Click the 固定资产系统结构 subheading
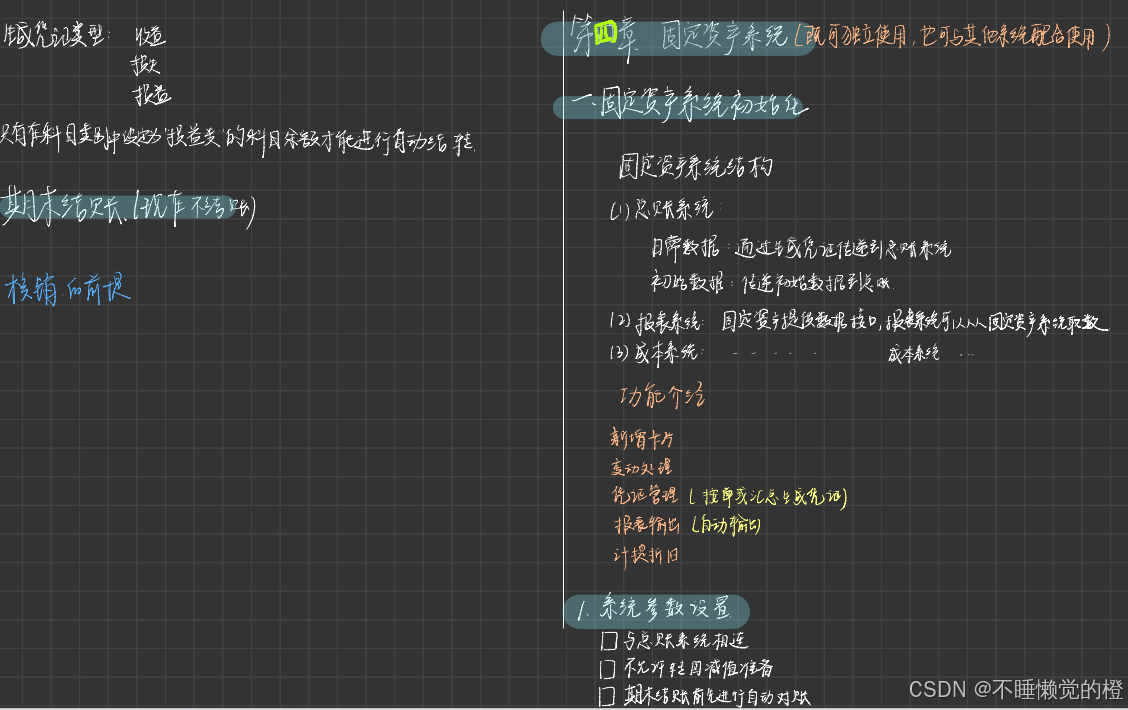 696,166
